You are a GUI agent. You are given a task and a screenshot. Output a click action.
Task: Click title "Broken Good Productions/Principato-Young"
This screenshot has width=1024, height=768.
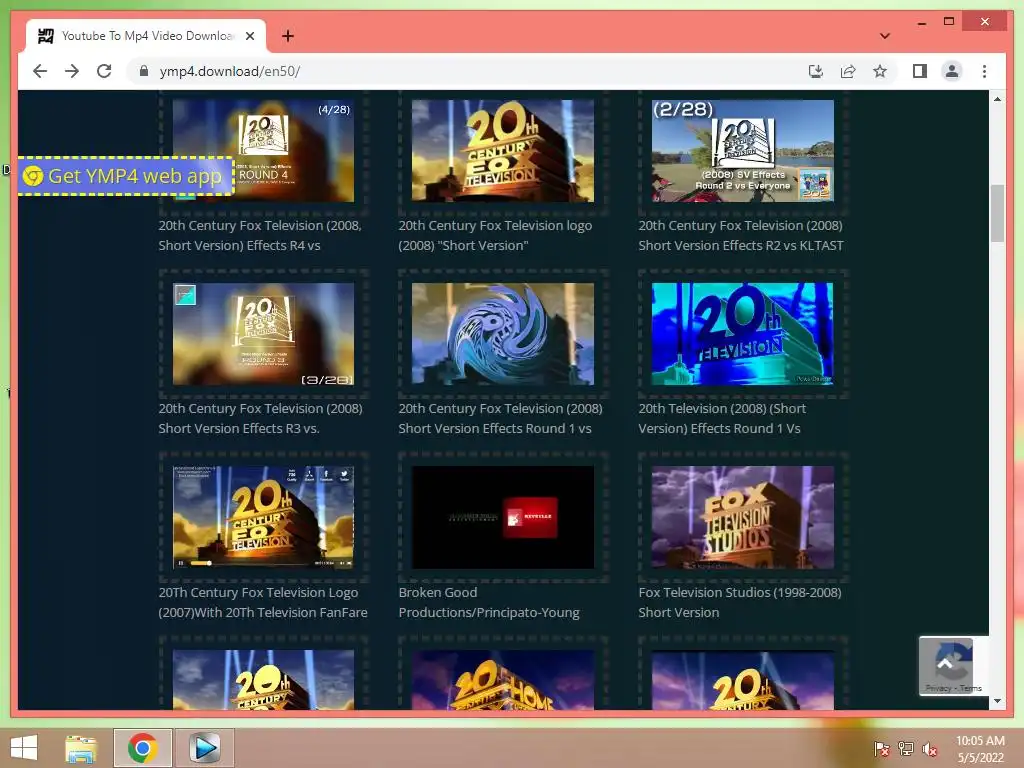click(x=489, y=602)
